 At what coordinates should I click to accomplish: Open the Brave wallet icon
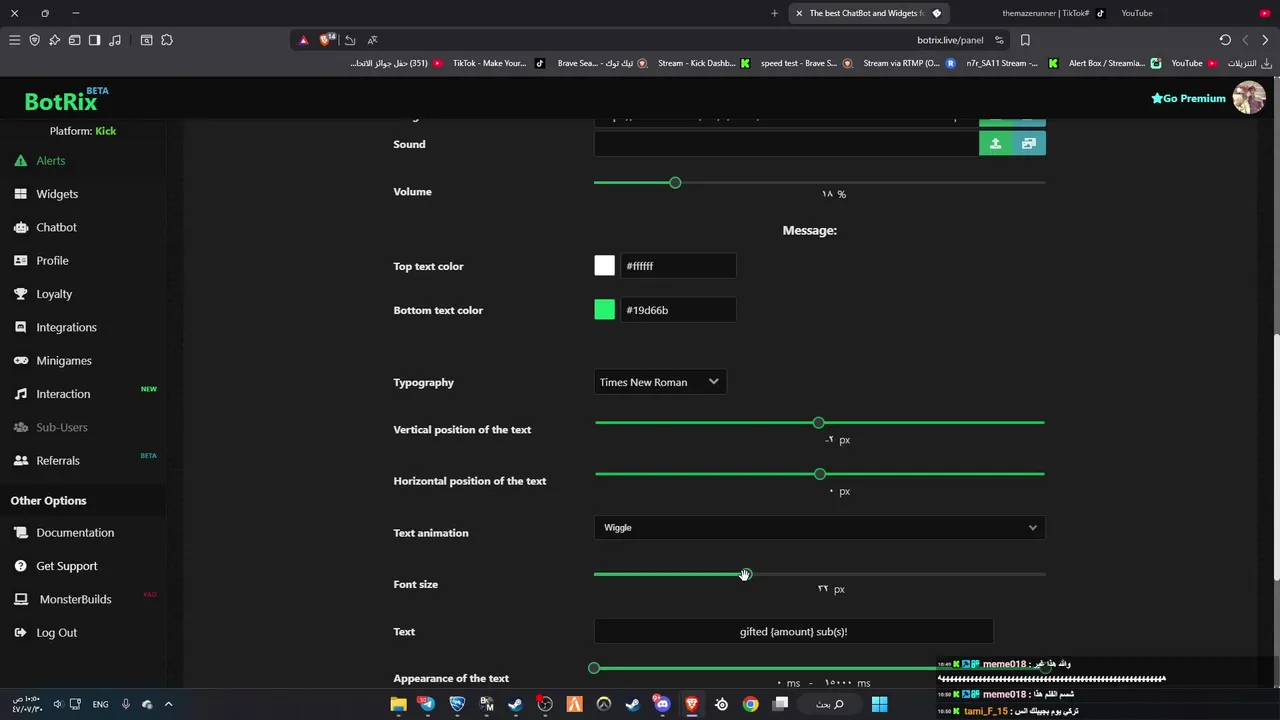pos(74,40)
